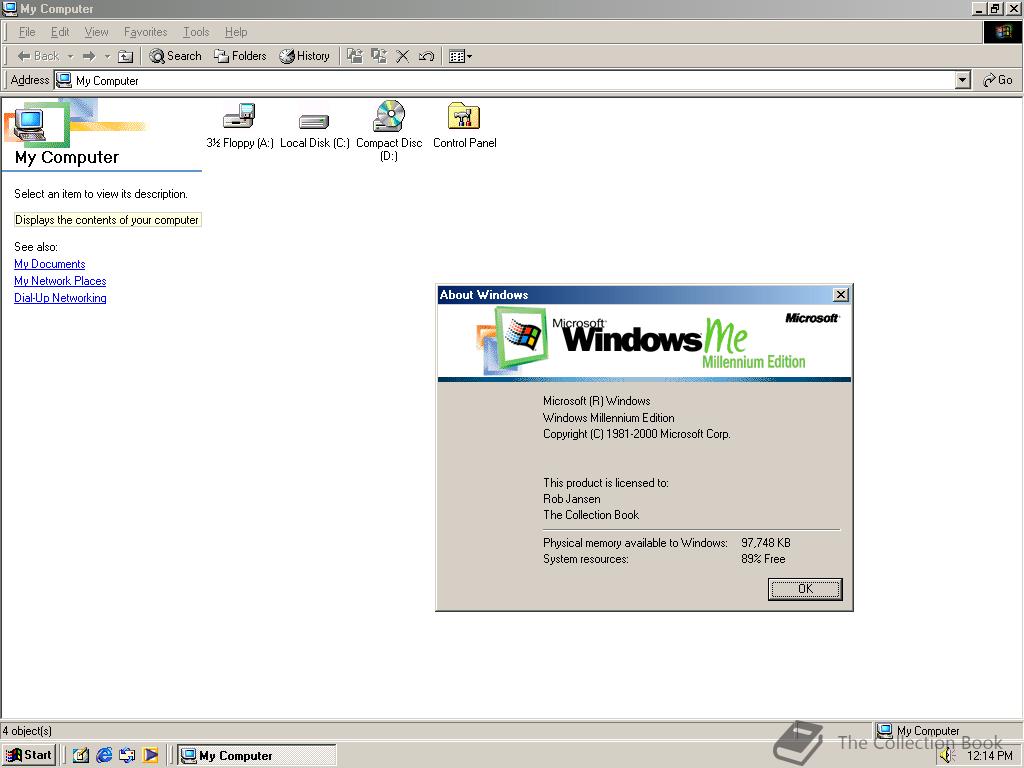The width and height of the screenshot is (1024, 768).
Task: Open the History pane from toolbar
Action: click(304, 56)
